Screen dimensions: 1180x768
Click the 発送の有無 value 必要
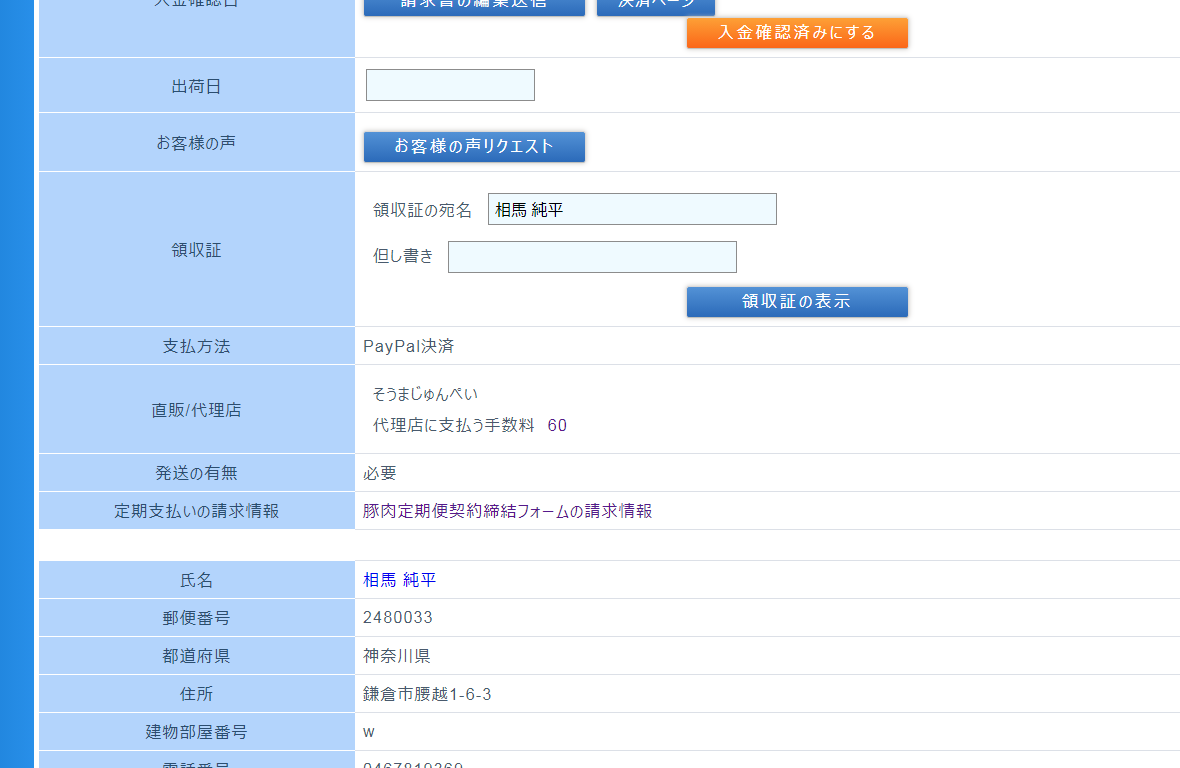(379, 473)
